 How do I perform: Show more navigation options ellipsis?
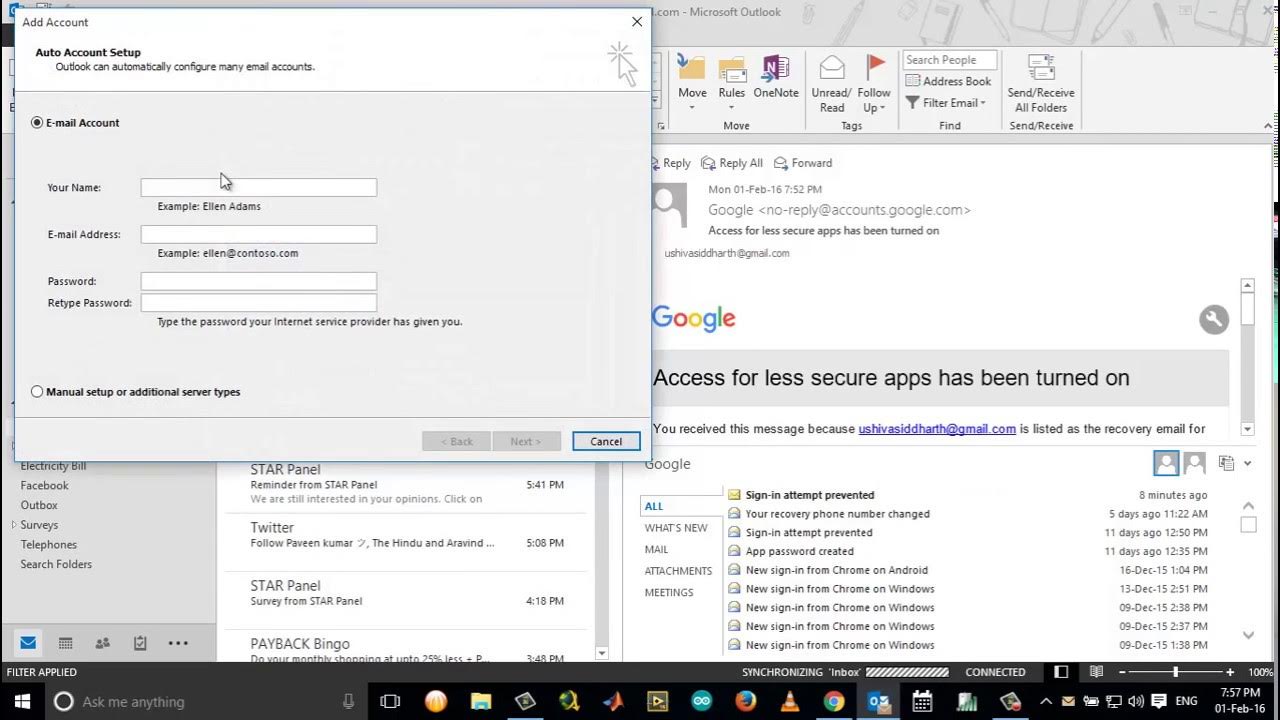click(x=178, y=643)
